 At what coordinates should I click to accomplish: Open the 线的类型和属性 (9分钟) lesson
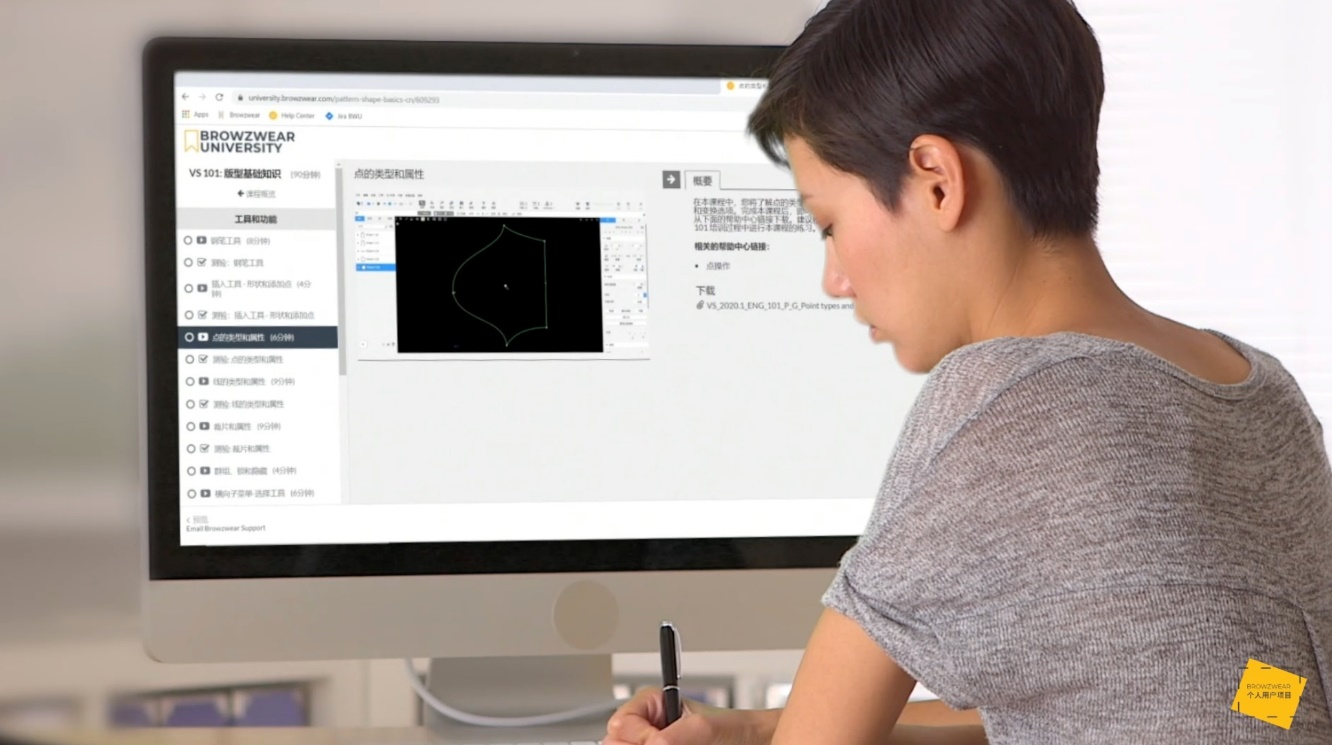252,381
